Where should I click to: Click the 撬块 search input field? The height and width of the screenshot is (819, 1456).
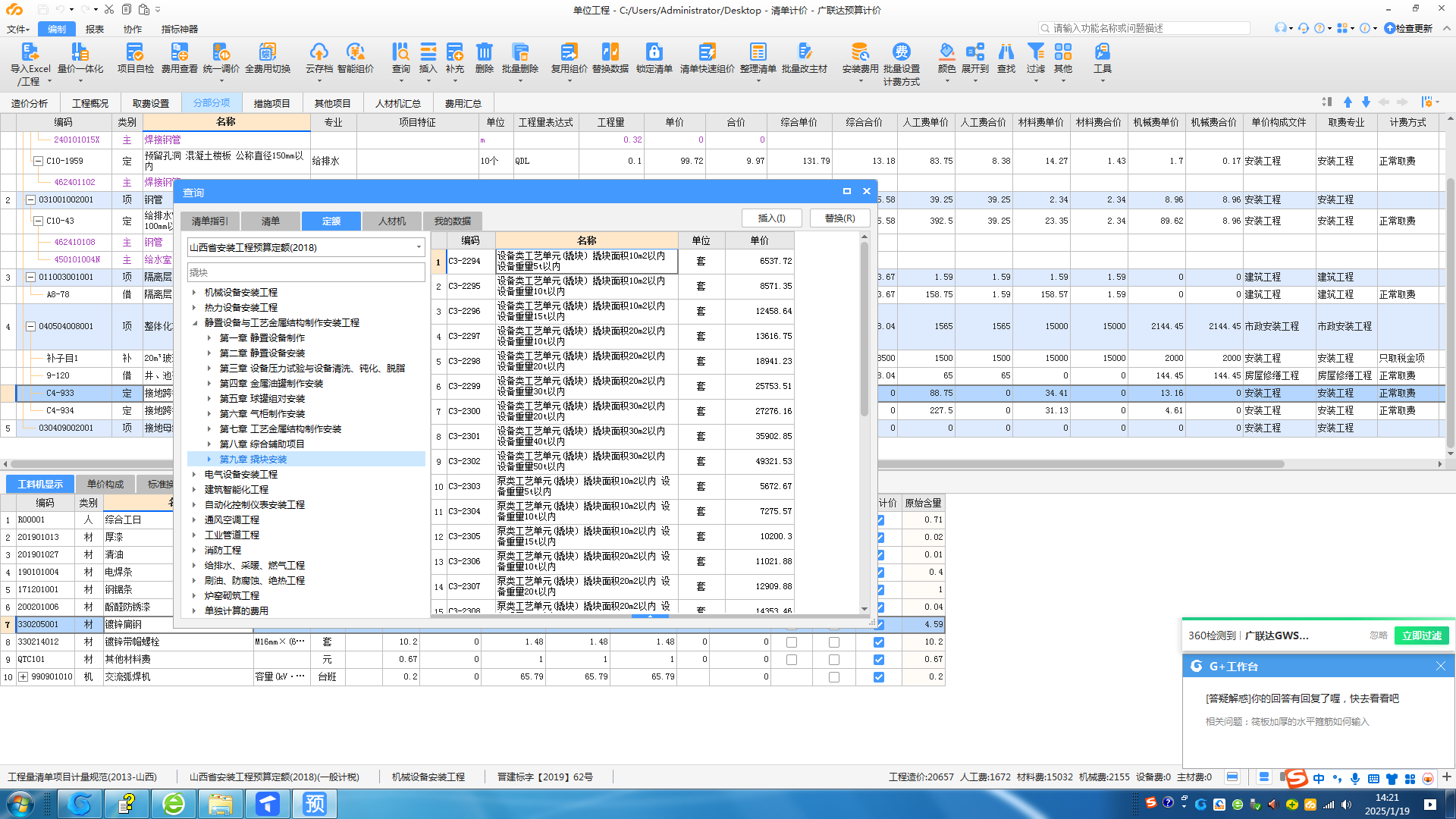(306, 272)
